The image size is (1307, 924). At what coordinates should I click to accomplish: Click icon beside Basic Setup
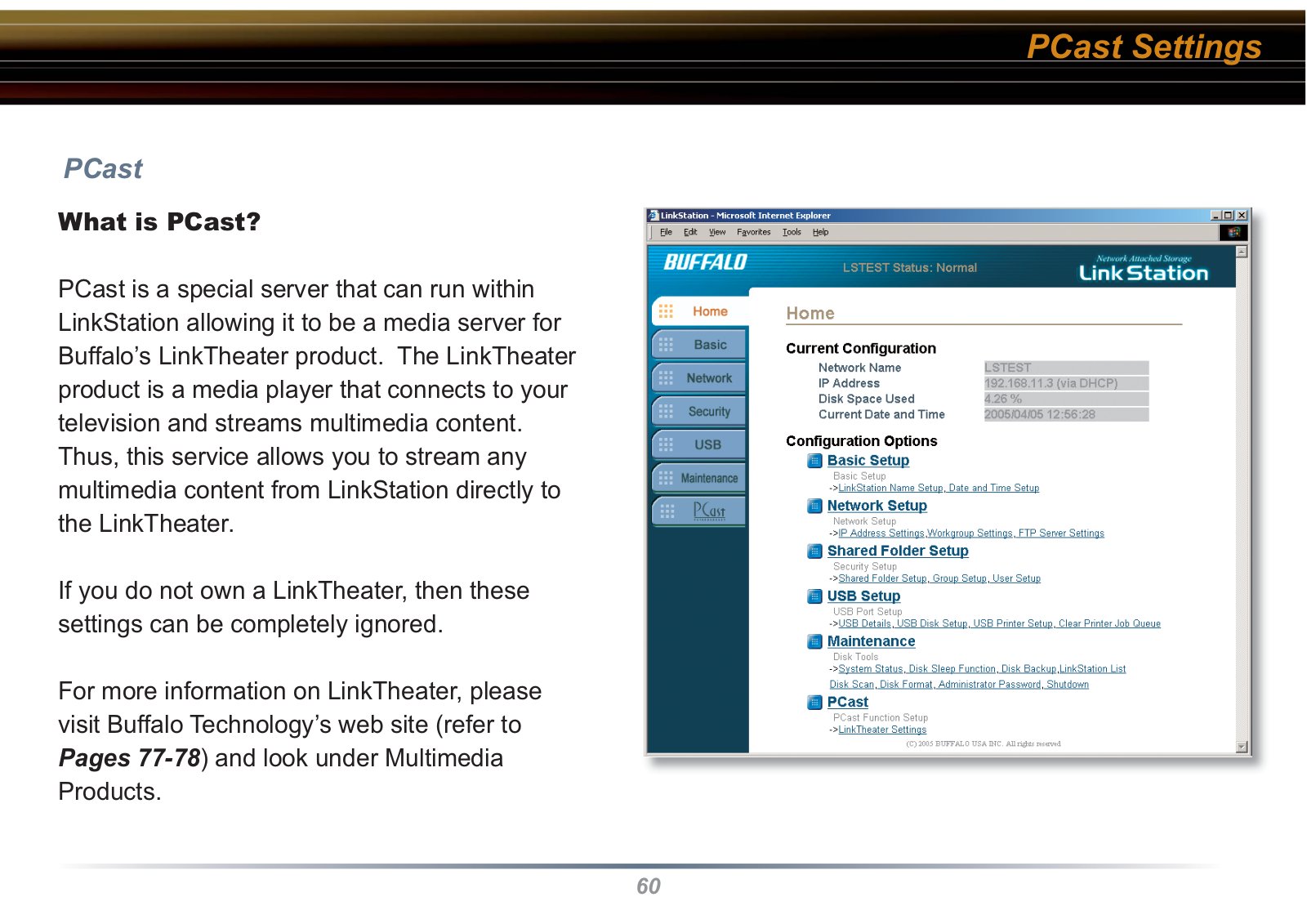814,461
